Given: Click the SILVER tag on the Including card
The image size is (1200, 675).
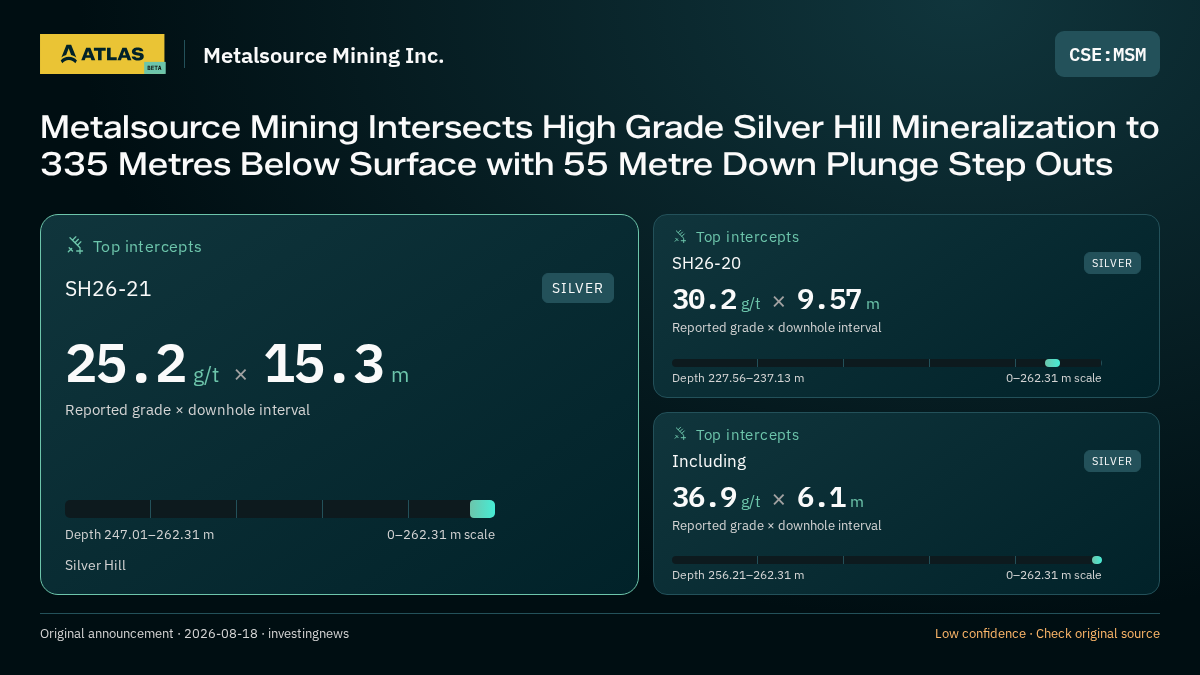Looking at the screenshot, I should tap(1112, 461).
